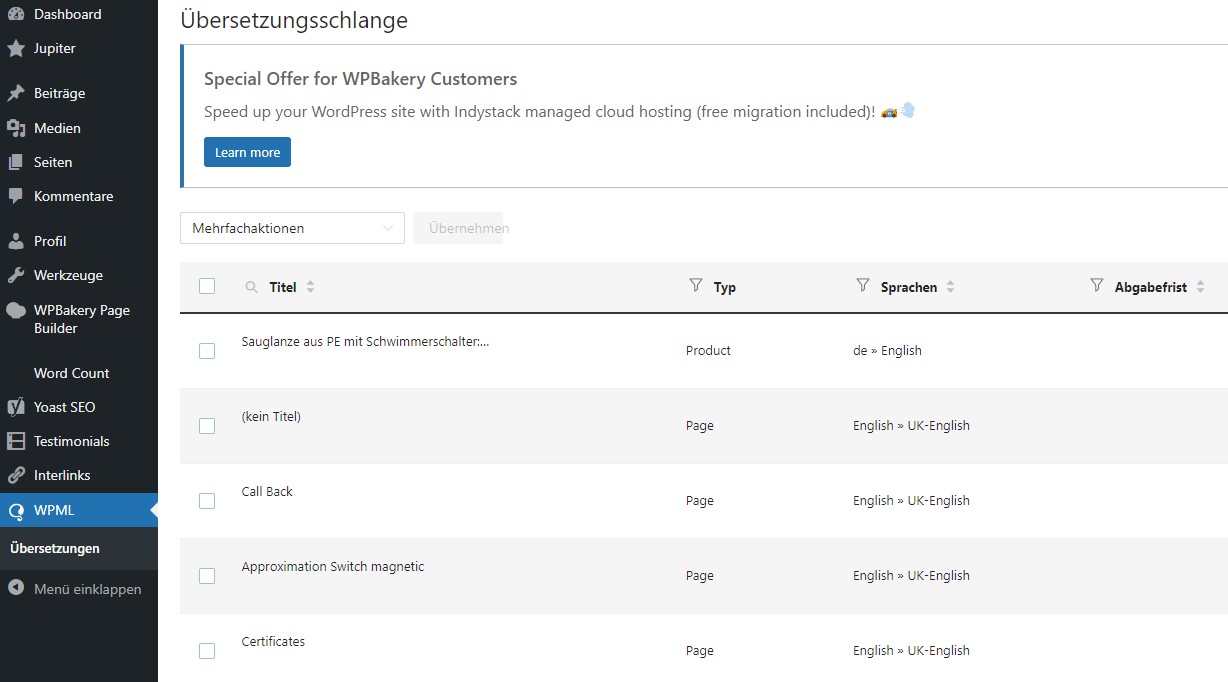Click the Learn more button

247,152
